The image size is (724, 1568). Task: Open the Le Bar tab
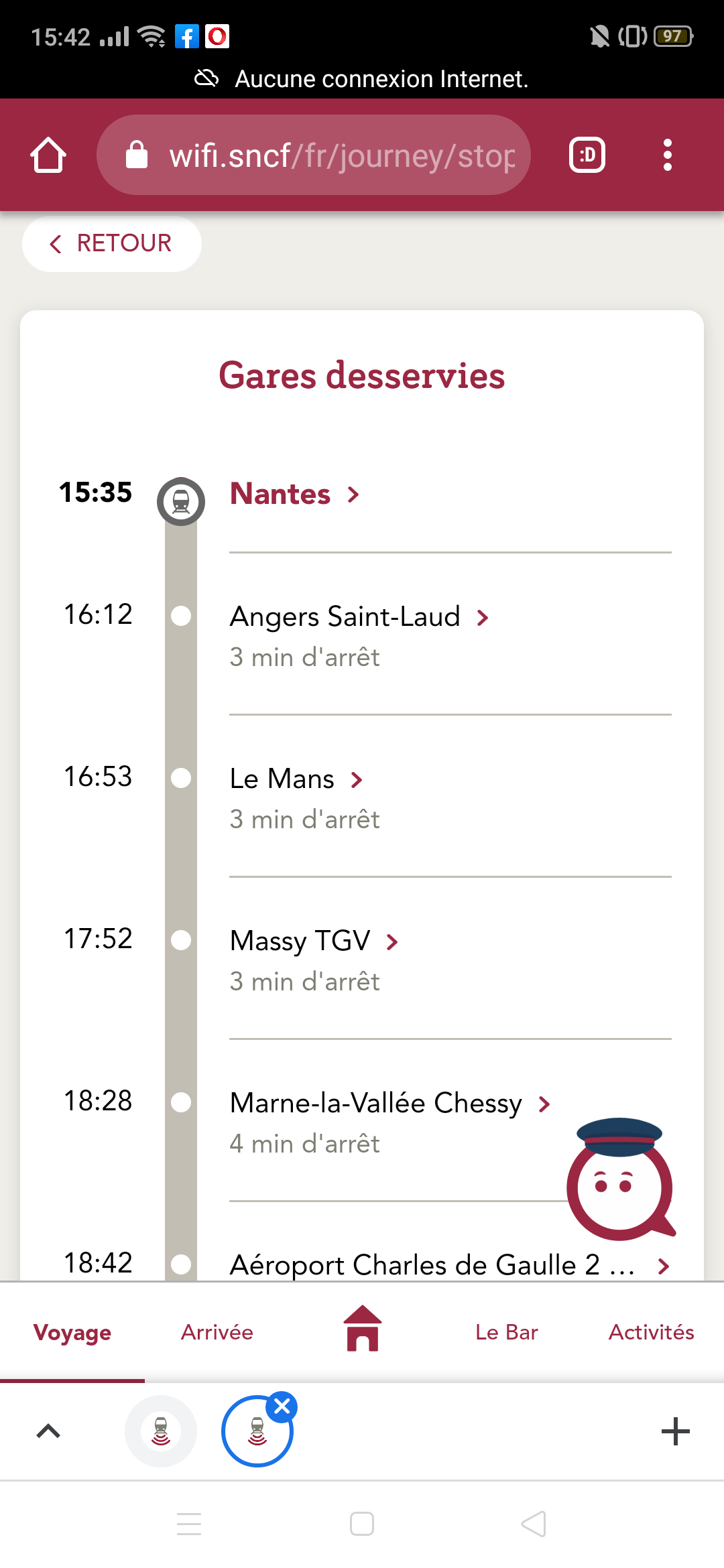point(507,1332)
